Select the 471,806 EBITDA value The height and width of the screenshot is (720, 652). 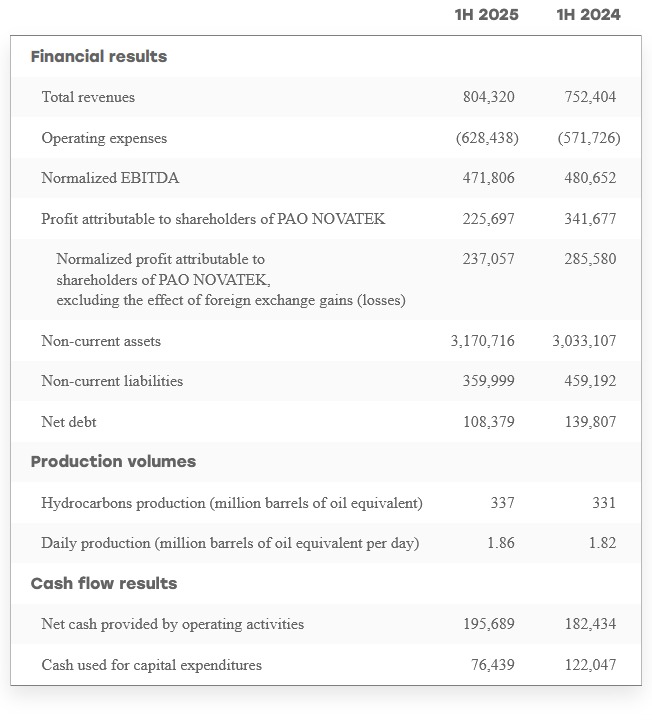(489, 178)
